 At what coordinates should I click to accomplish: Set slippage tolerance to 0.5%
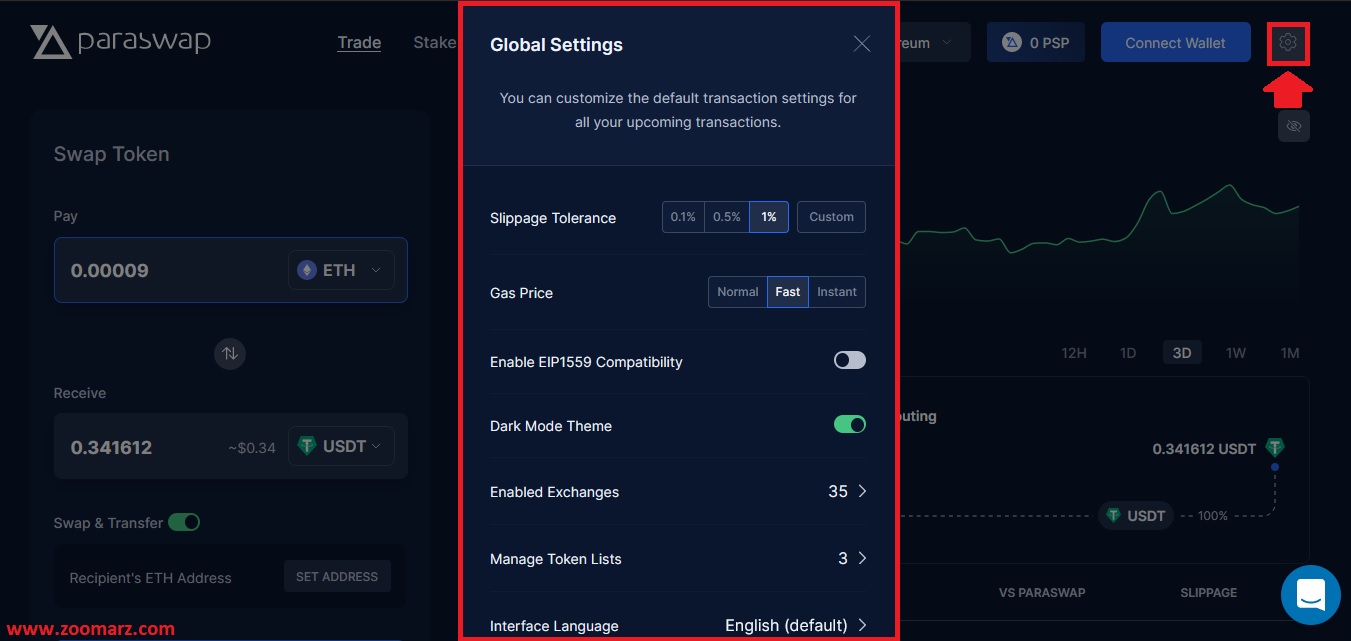click(727, 217)
